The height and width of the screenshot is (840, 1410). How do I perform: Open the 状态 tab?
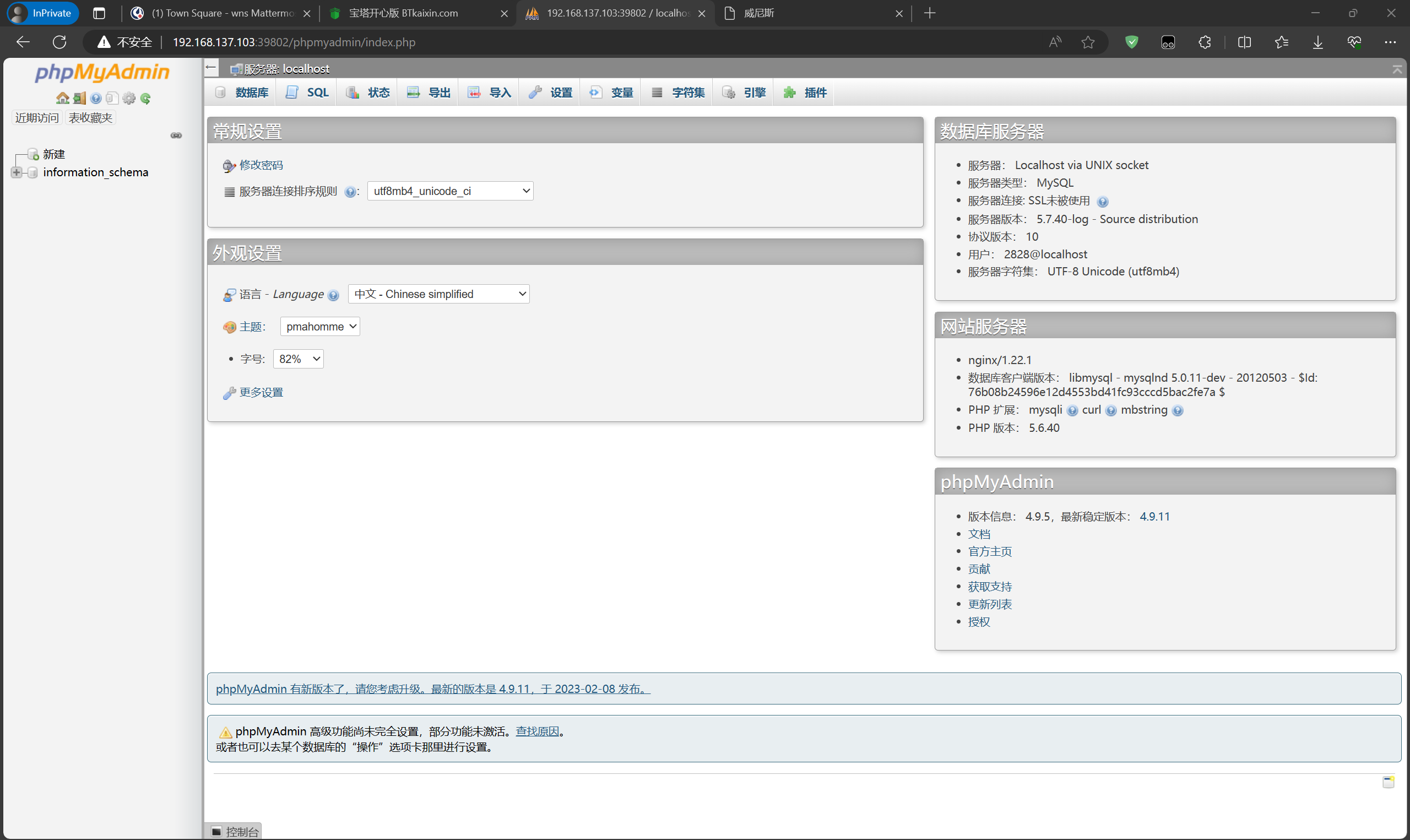(367, 93)
